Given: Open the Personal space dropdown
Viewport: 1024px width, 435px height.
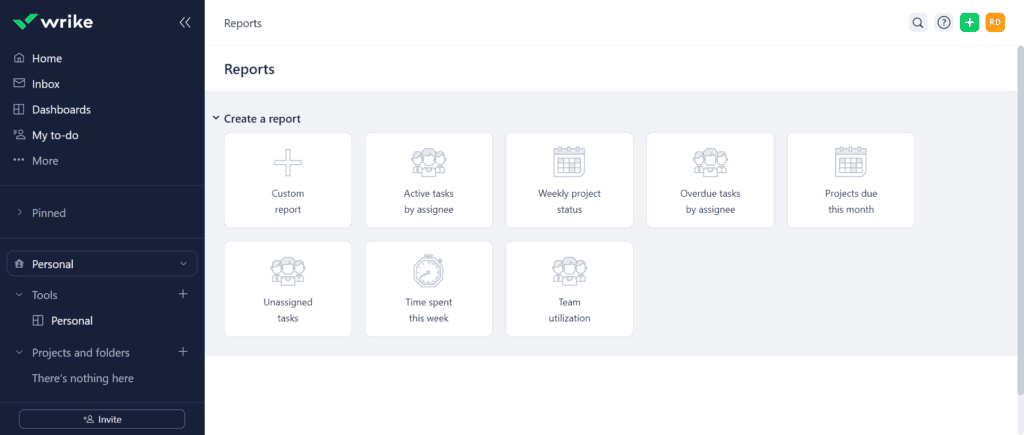Looking at the screenshot, I should (x=102, y=264).
